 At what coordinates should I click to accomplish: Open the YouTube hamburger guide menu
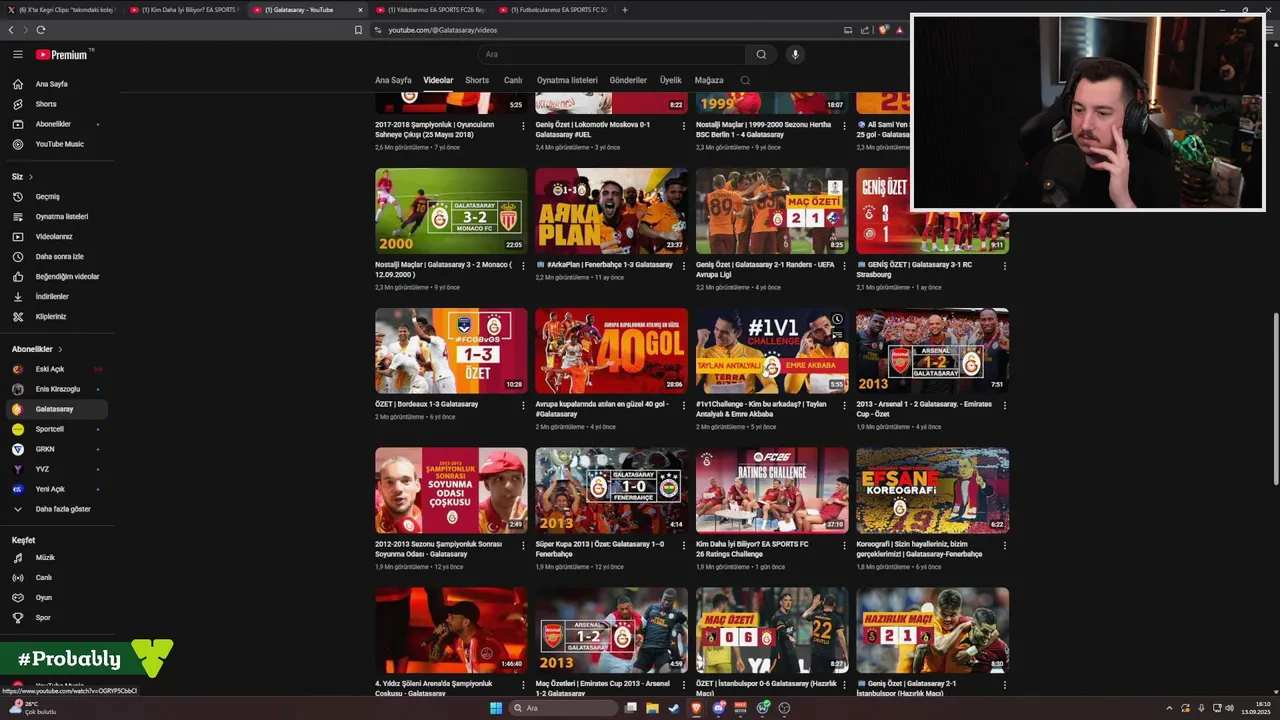[17, 55]
